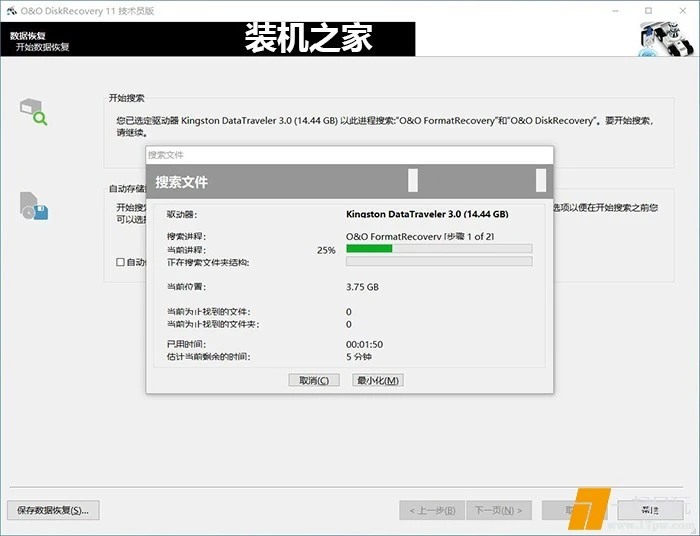Image resolution: width=700 pixels, height=536 pixels.
Task: Proceed with the 下一页(N) button
Action: pos(496,510)
